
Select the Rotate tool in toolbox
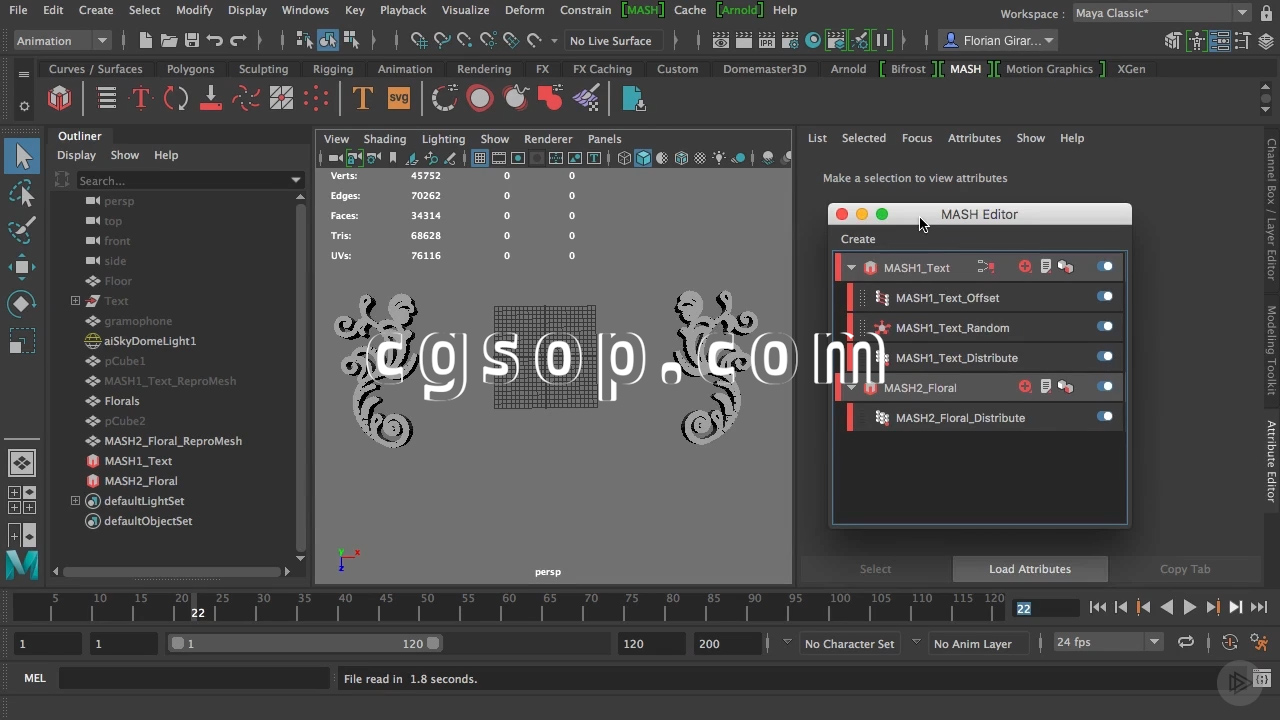click(22, 304)
